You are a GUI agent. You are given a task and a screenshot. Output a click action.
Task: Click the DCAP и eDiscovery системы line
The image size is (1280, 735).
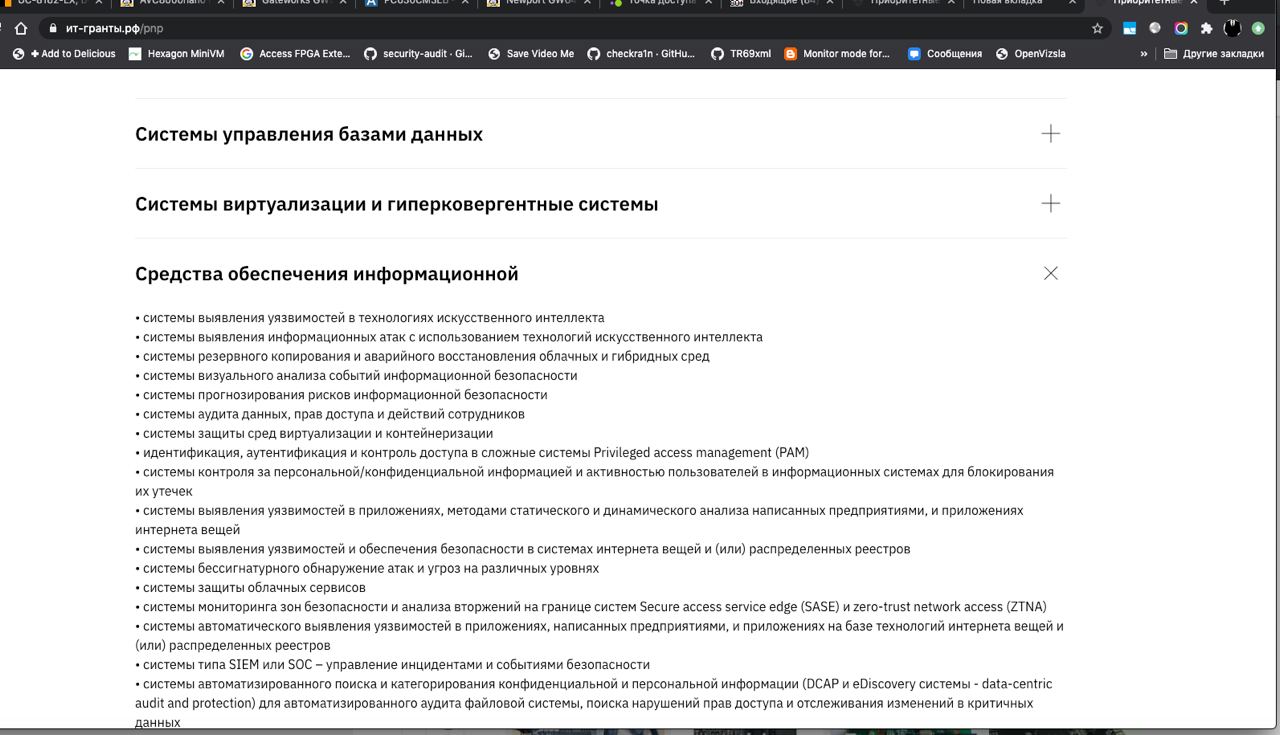[x=594, y=703]
